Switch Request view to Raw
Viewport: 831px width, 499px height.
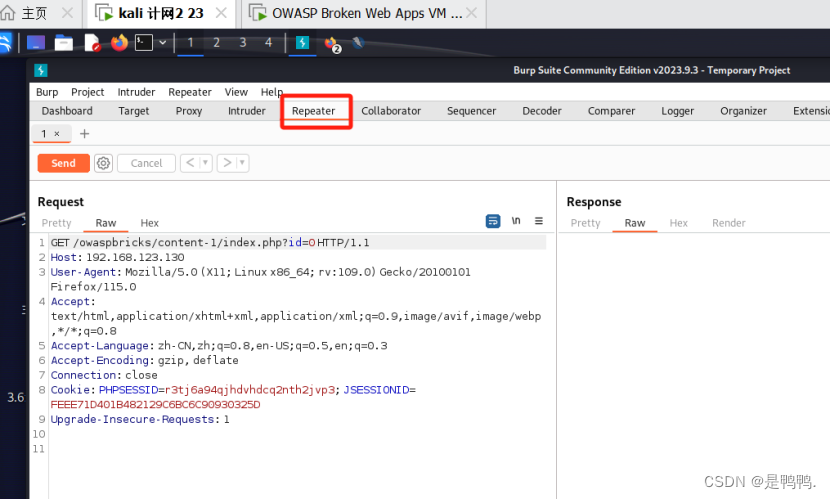(x=105, y=223)
